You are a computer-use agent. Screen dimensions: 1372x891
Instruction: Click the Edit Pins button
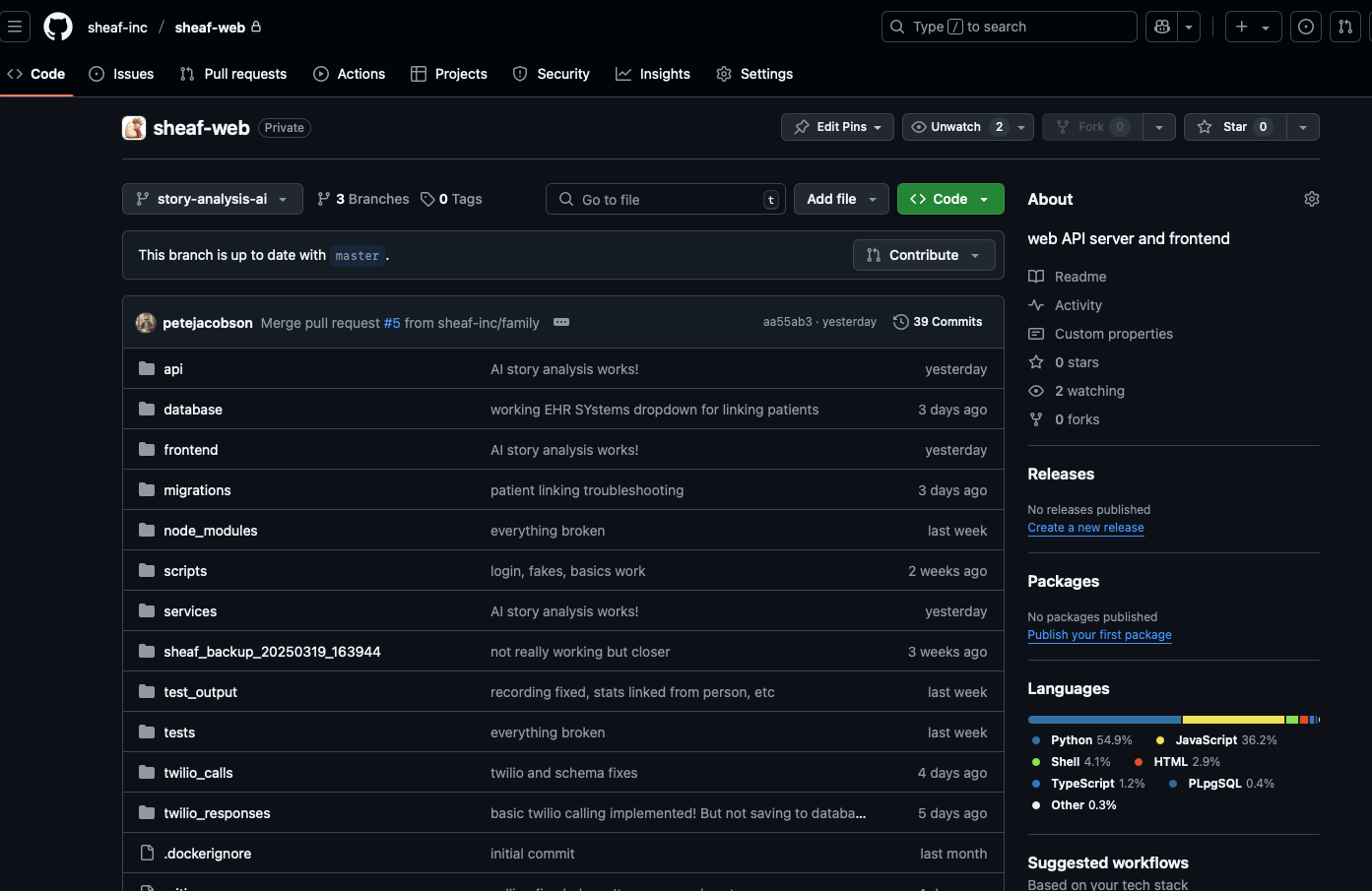(x=837, y=127)
